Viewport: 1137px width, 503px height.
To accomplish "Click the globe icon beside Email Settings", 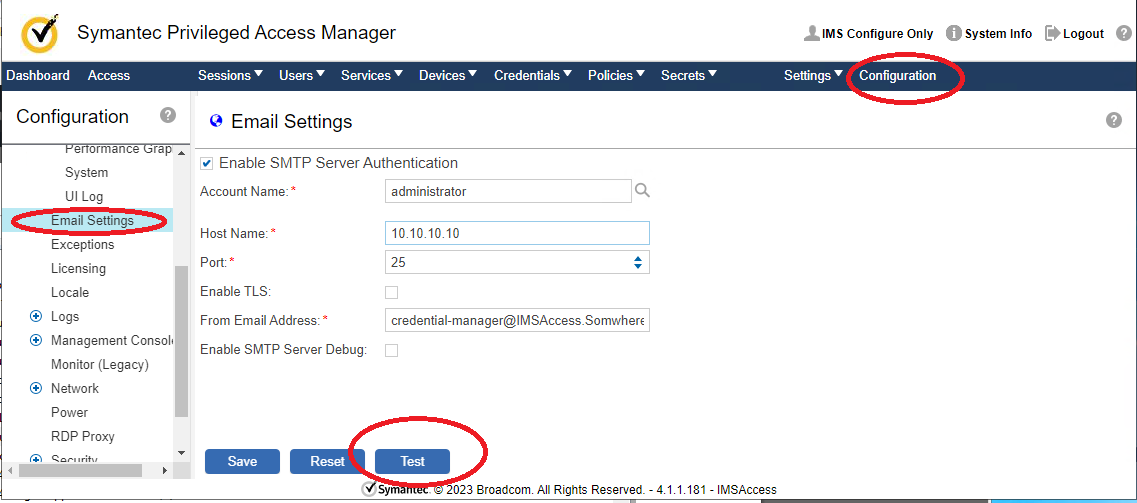I will pos(215,121).
